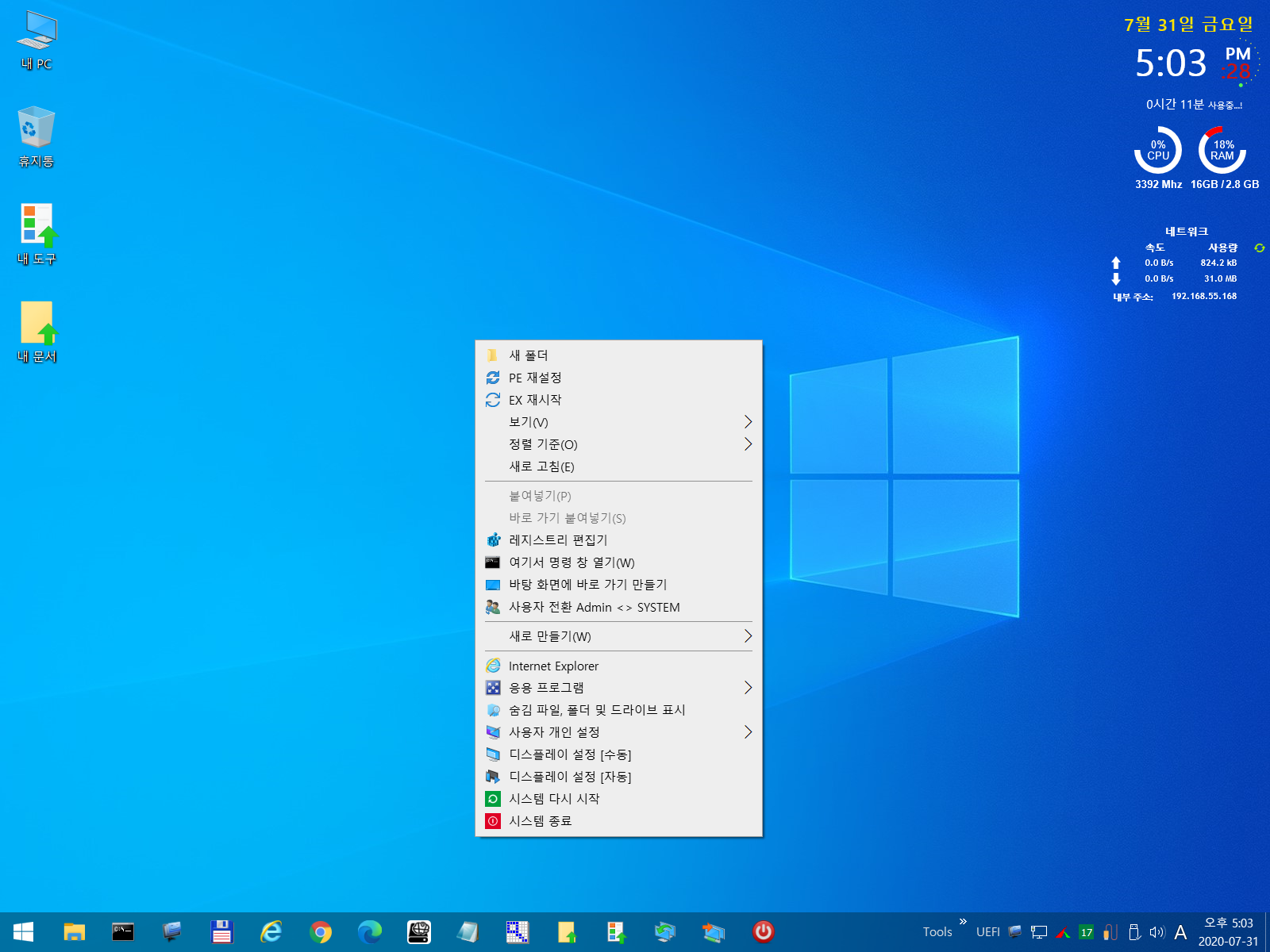This screenshot has height=952, width=1270.
Task: Select 여기서 명령 창 열기(W)
Action: [618, 562]
